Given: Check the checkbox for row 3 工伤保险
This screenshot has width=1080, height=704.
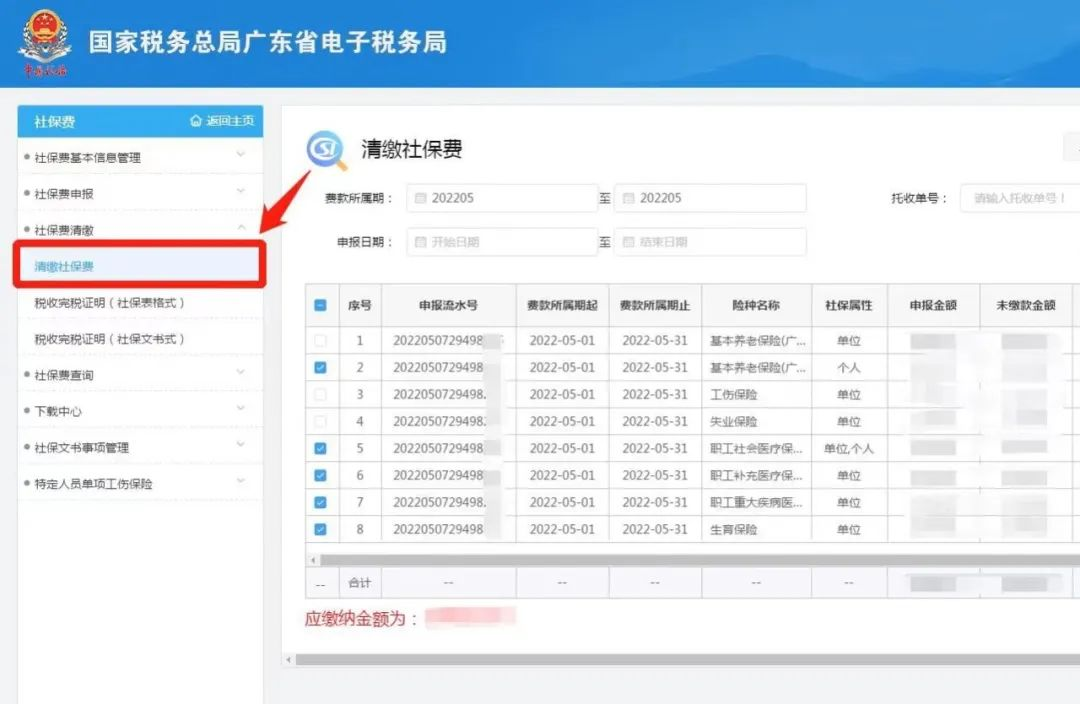Looking at the screenshot, I should pos(320,394).
